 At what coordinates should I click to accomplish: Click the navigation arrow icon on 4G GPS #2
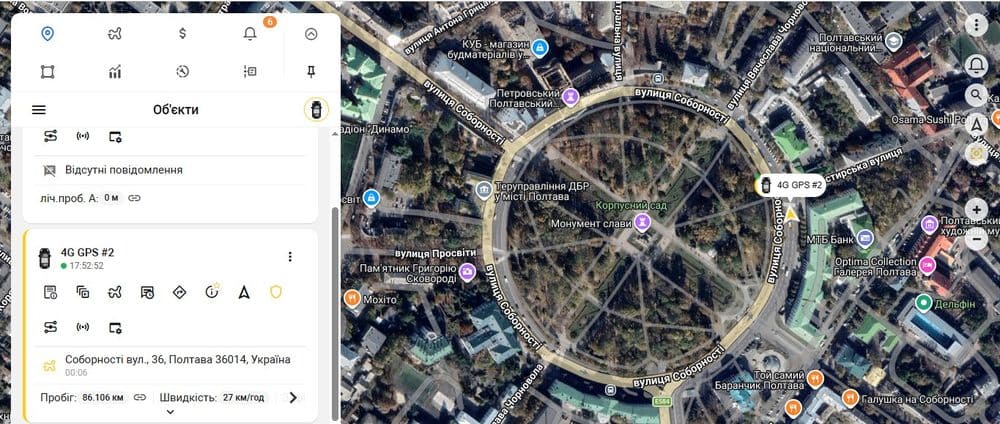point(244,293)
